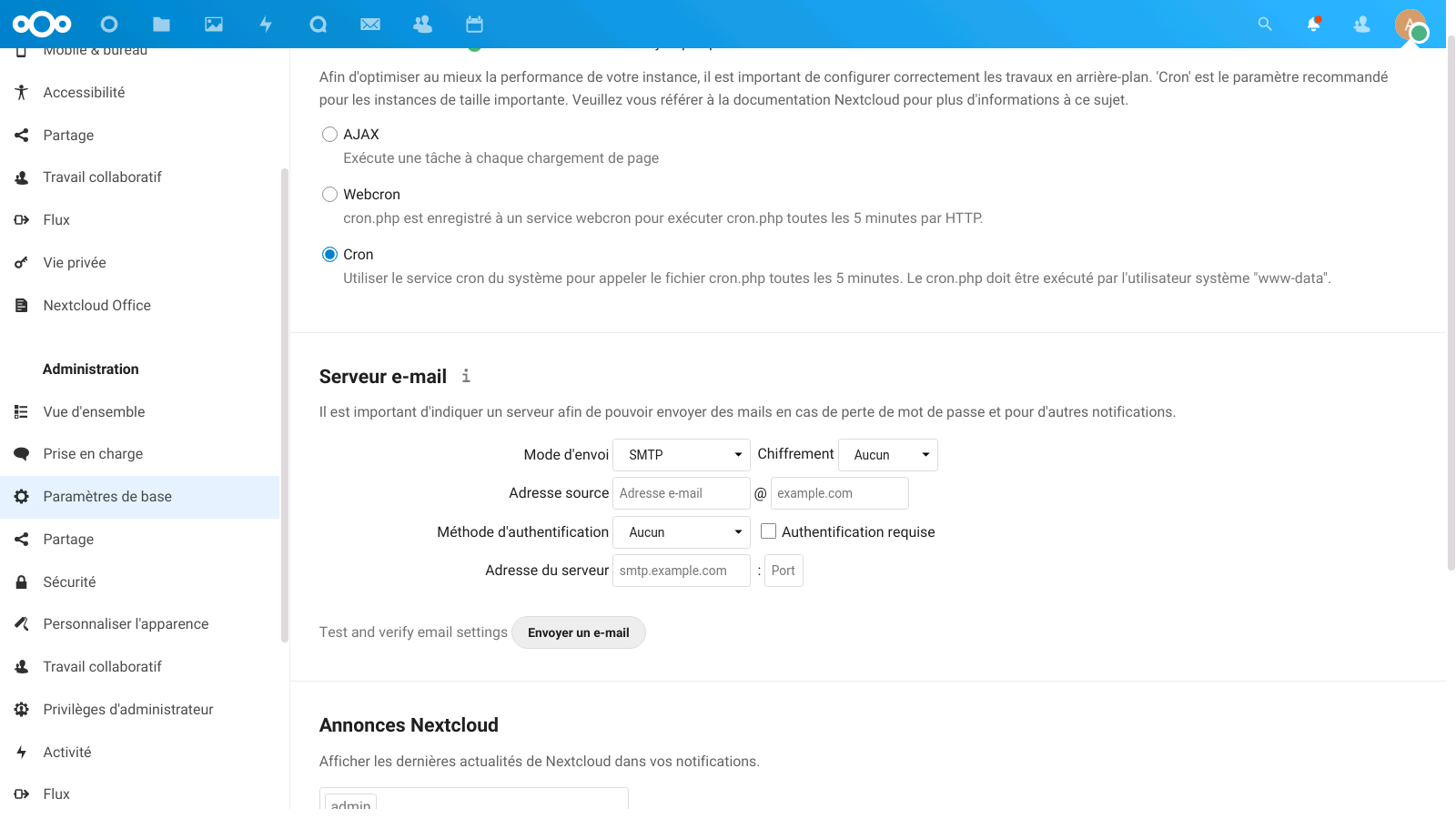The width and height of the screenshot is (1456, 819).
Task: Open Personnaliser l'apparence settings
Action: click(x=126, y=624)
